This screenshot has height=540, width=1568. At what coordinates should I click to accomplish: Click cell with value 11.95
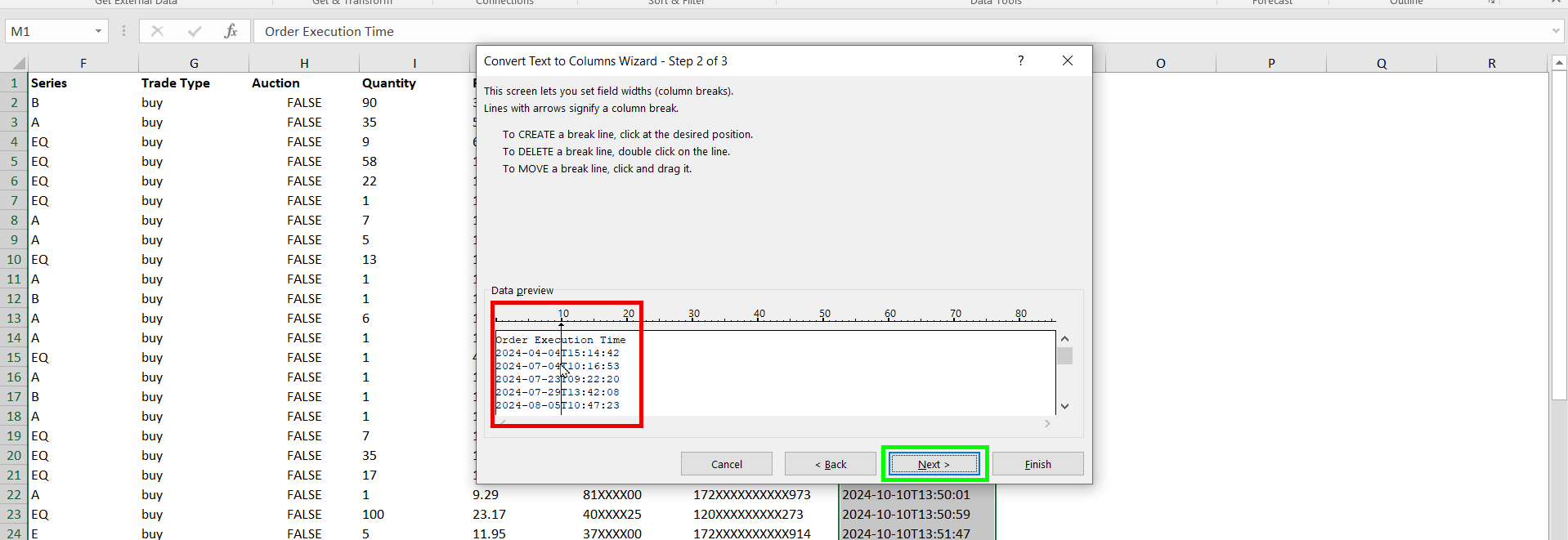pyautogui.click(x=525, y=533)
